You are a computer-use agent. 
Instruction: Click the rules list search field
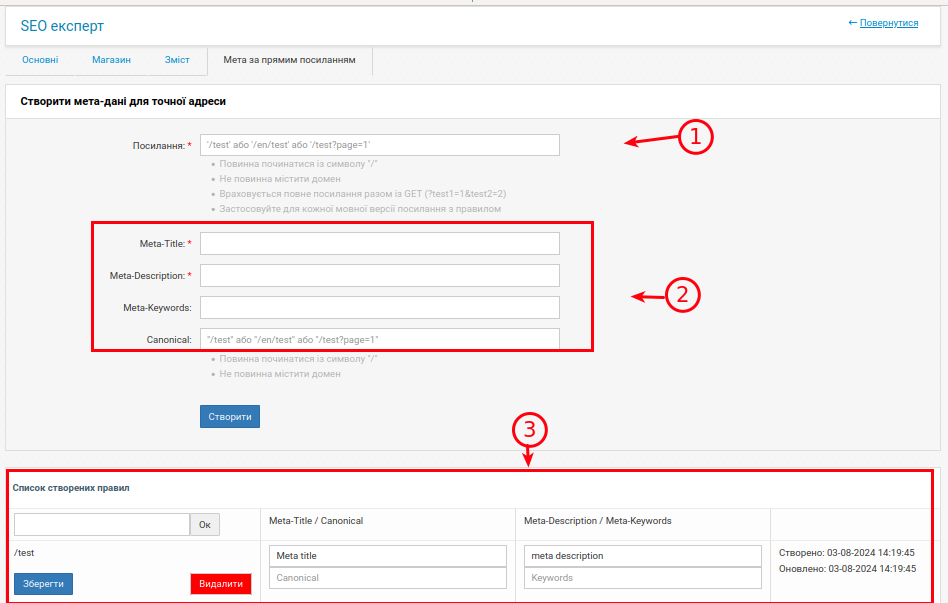102,524
